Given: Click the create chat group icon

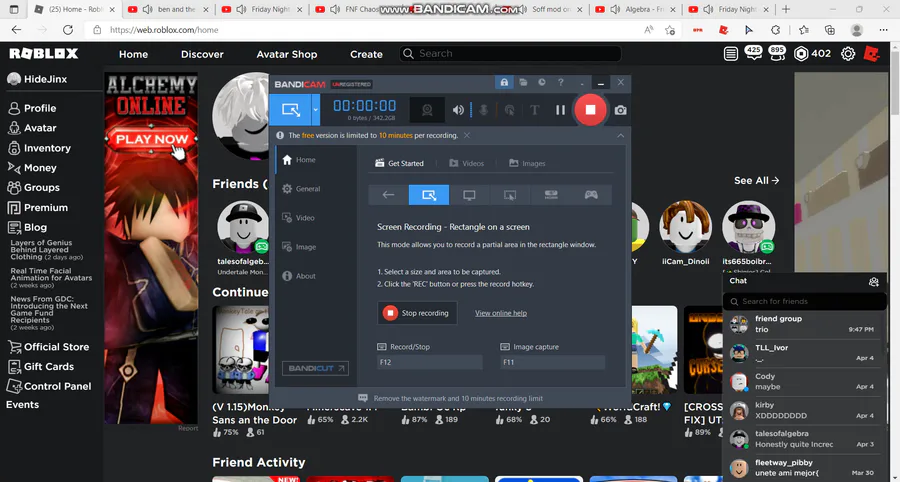Looking at the screenshot, I should click(x=874, y=281).
